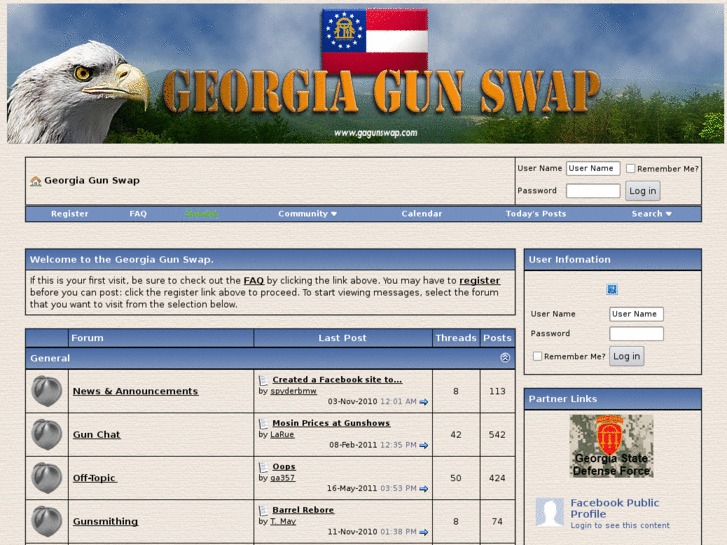Click the FAQ link in welcome text
Screen dimensions: 727x545
tap(254, 281)
